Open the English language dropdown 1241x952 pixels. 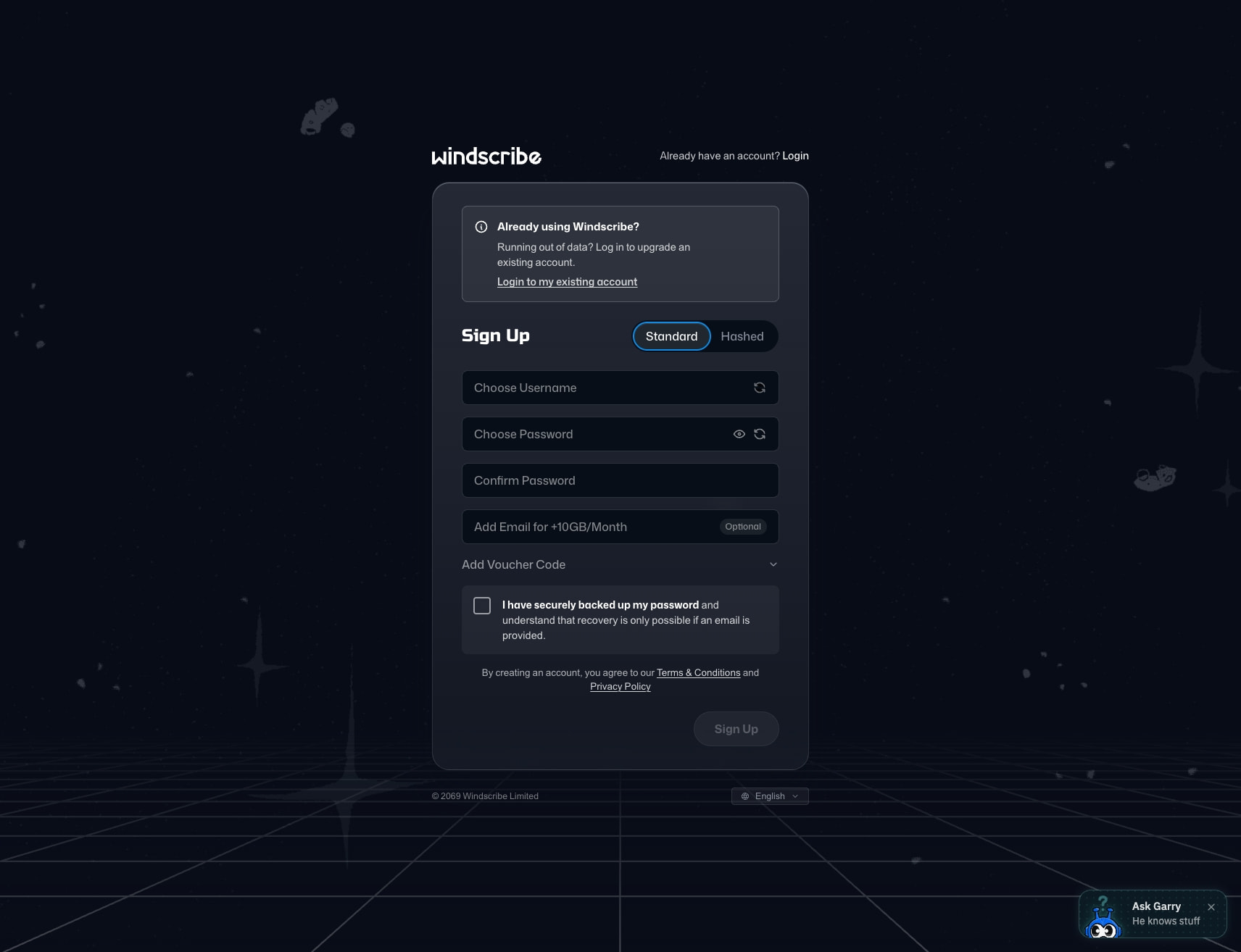tap(770, 796)
